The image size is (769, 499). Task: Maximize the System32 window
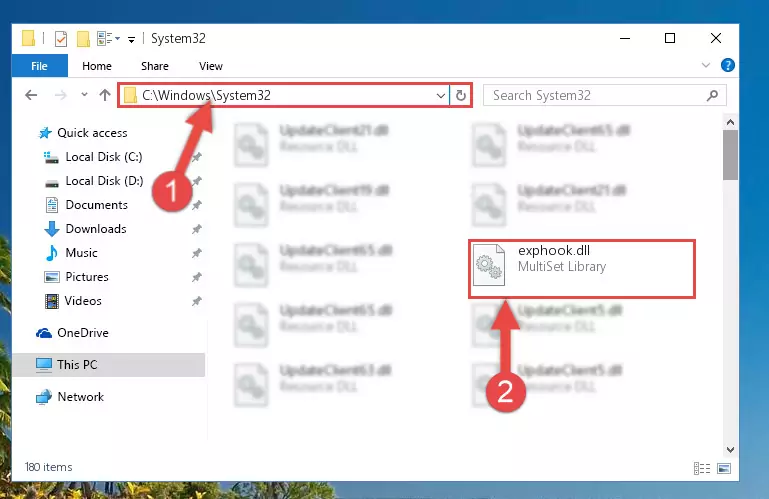coord(670,38)
